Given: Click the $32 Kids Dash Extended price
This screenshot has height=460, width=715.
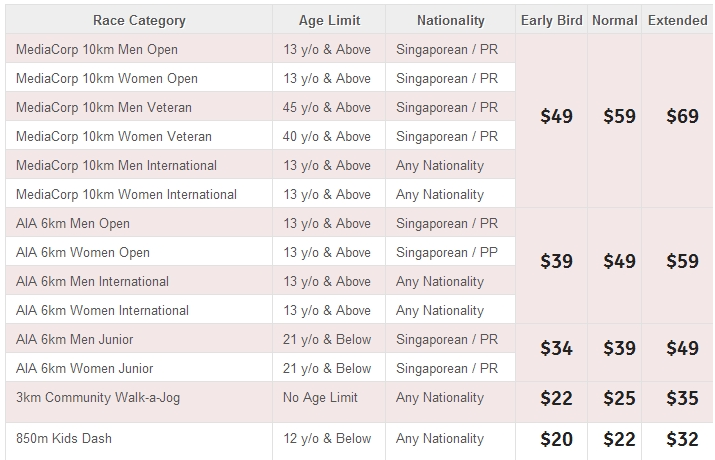Looking at the screenshot, I should click(x=682, y=439).
